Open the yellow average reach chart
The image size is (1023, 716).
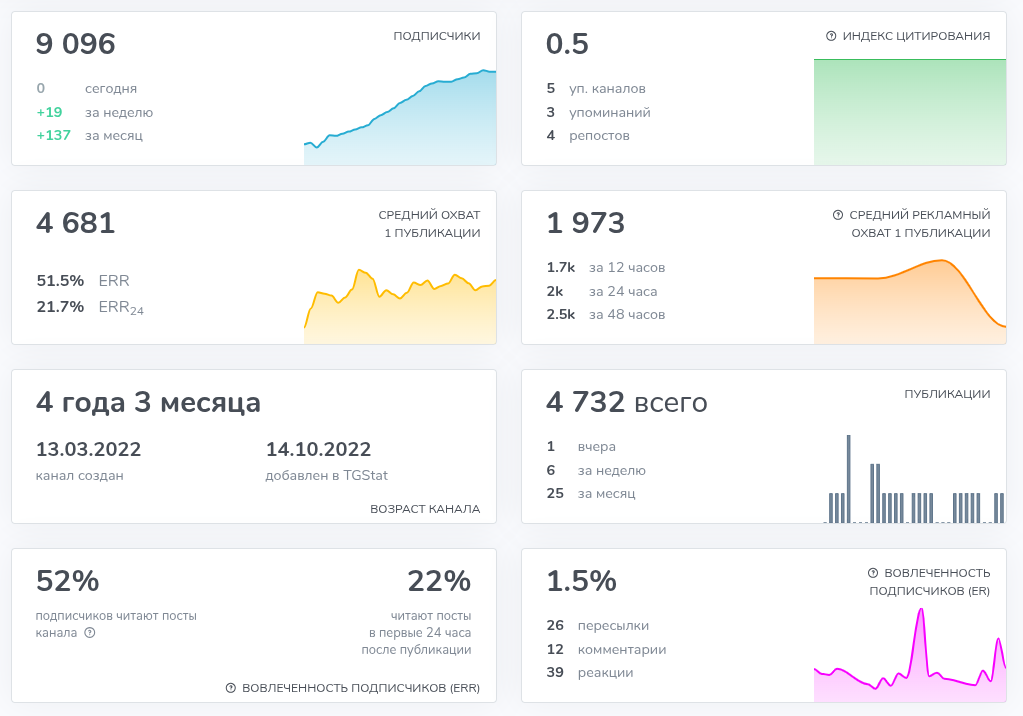pos(400,305)
